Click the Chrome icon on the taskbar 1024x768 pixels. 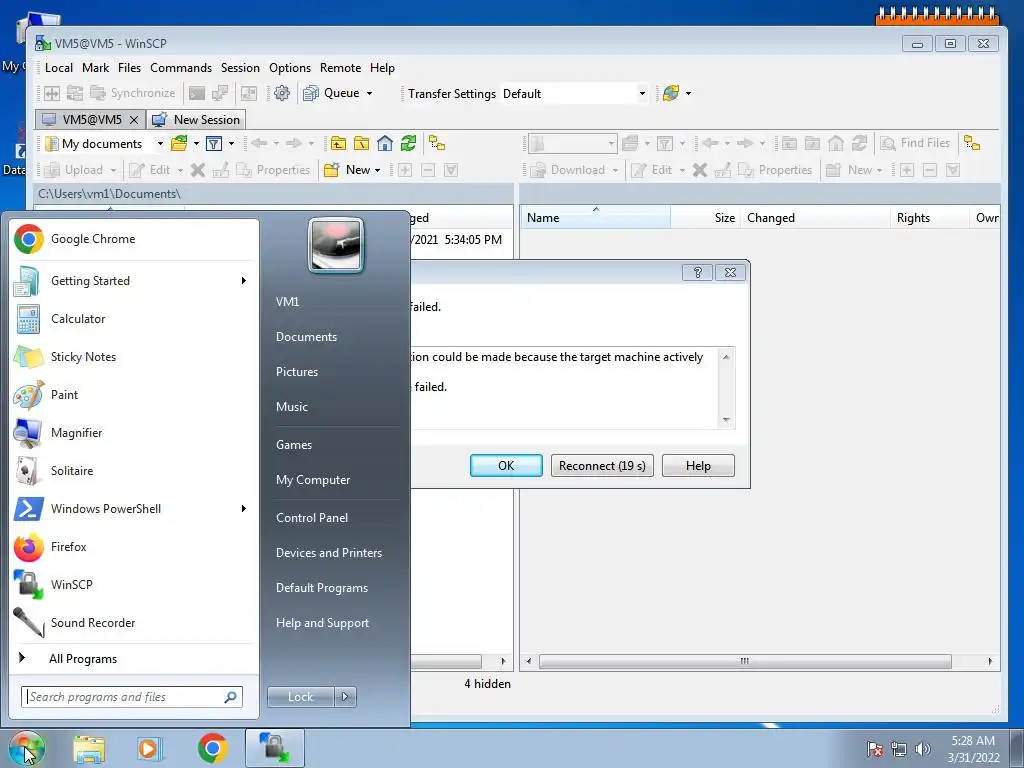click(x=212, y=748)
